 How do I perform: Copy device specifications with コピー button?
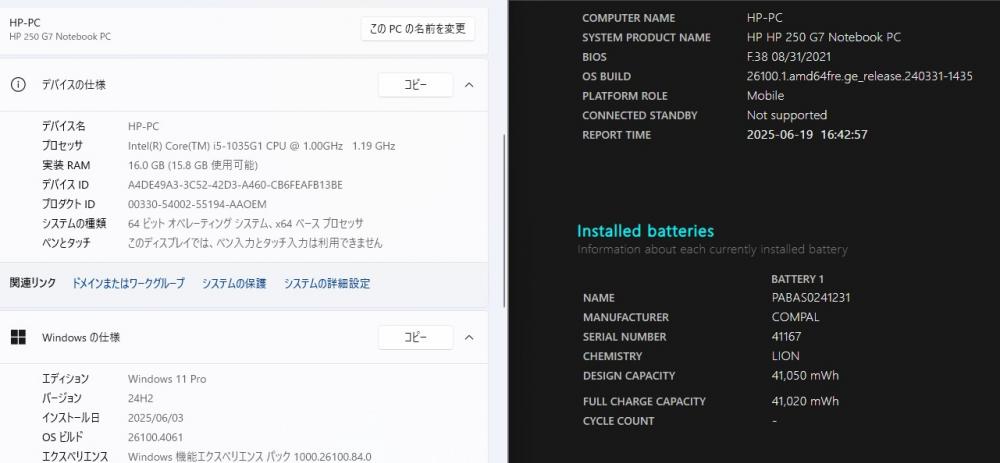tap(416, 85)
